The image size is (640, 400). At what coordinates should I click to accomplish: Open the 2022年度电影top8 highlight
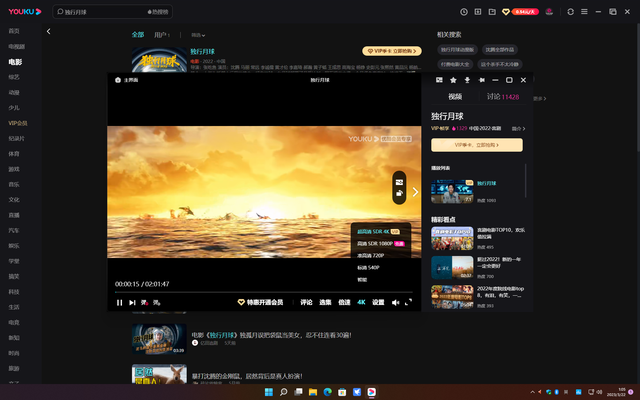point(452,297)
